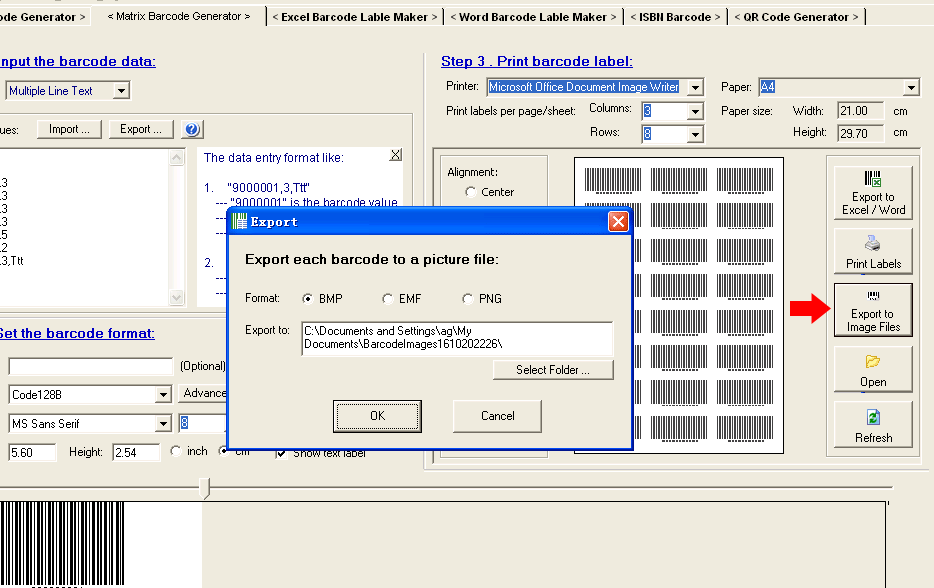This screenshot has height=588, width=934.
Task: Select the BMP format radio button
Action: [x=310, y=298]
